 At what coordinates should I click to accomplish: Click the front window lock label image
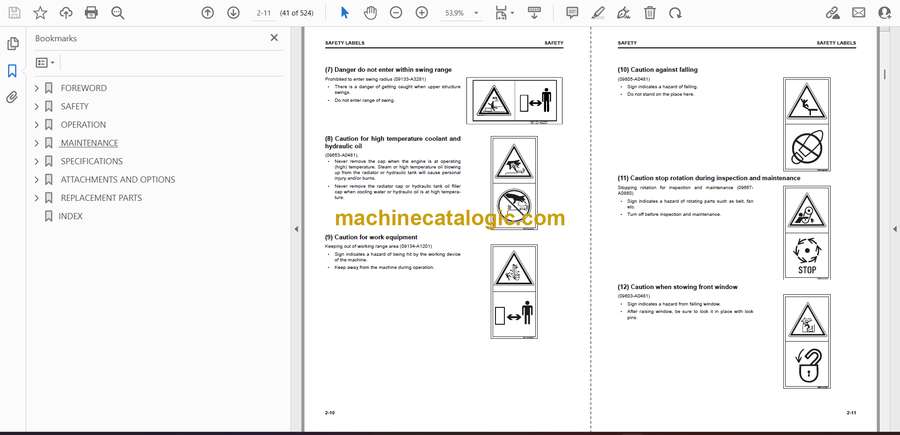pos(806,341)
